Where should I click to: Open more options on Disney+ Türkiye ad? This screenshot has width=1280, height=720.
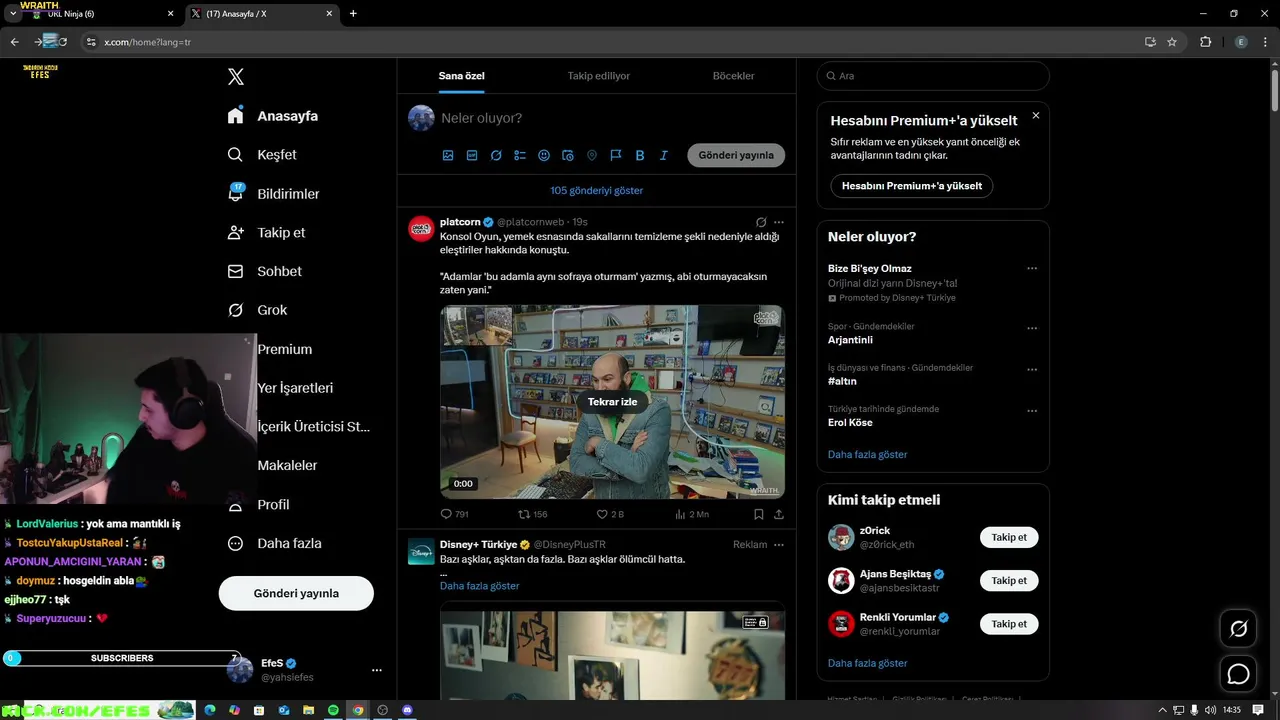coord(779,545)
